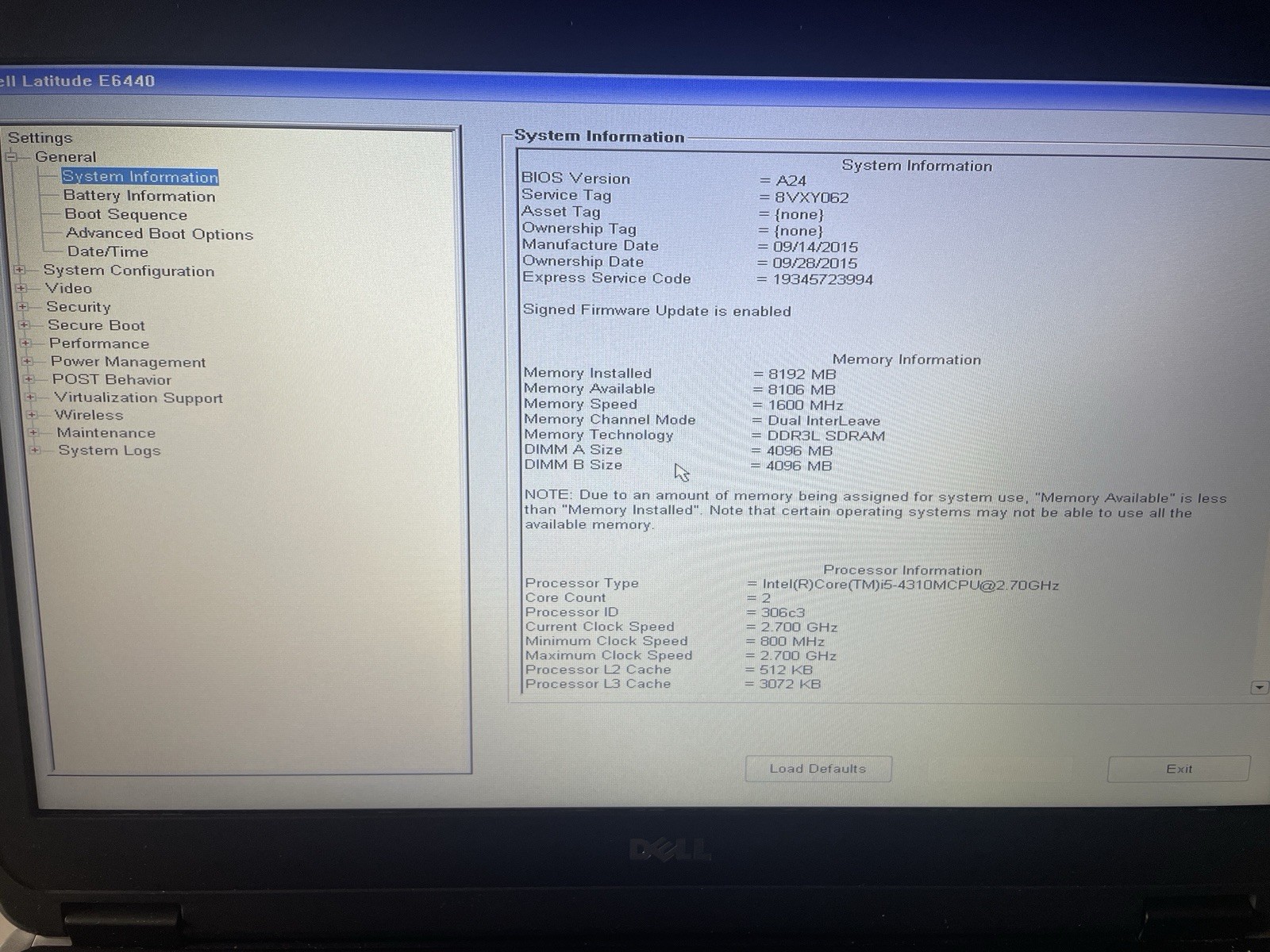The width and height of the screenshot is (1270, 952).
Task: Select the System Logs label
Action: coord(110,451)
